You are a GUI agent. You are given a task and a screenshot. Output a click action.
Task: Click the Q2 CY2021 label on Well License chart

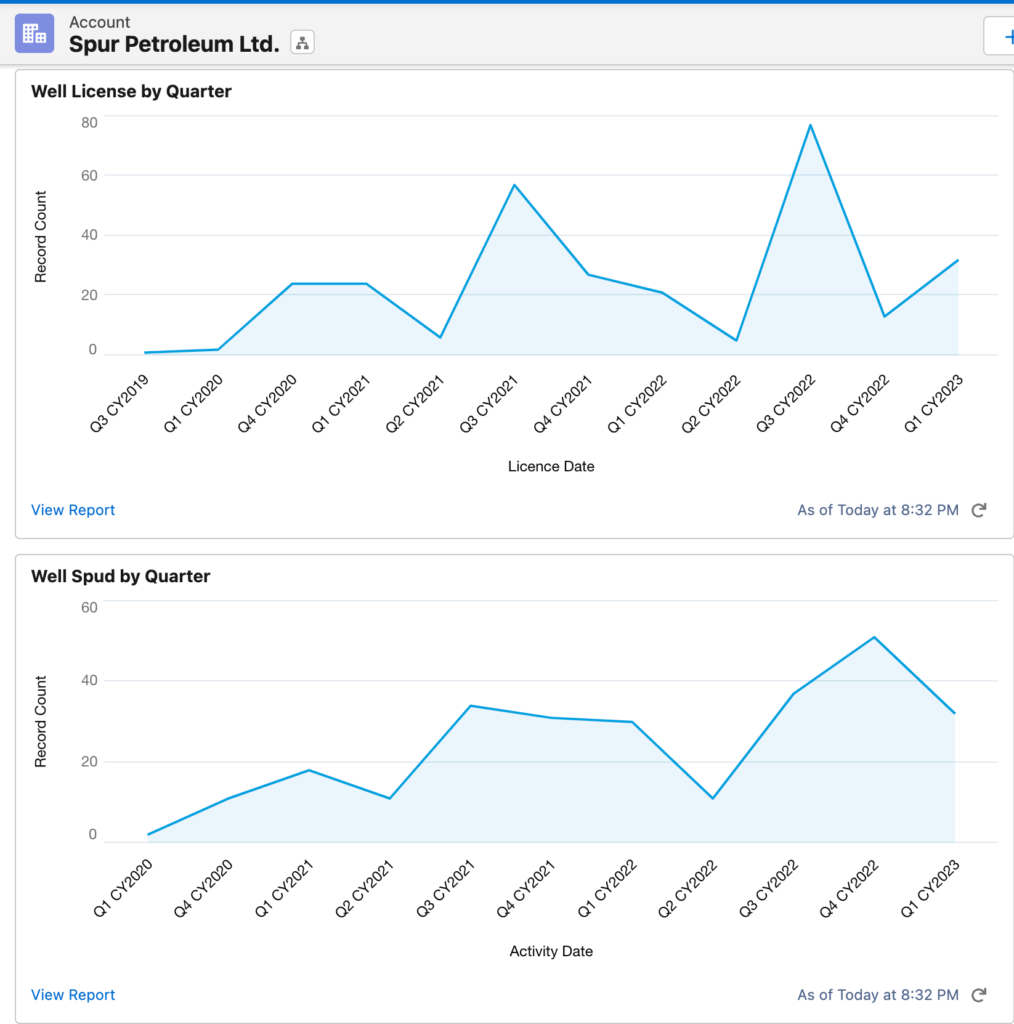pos(415,404)
